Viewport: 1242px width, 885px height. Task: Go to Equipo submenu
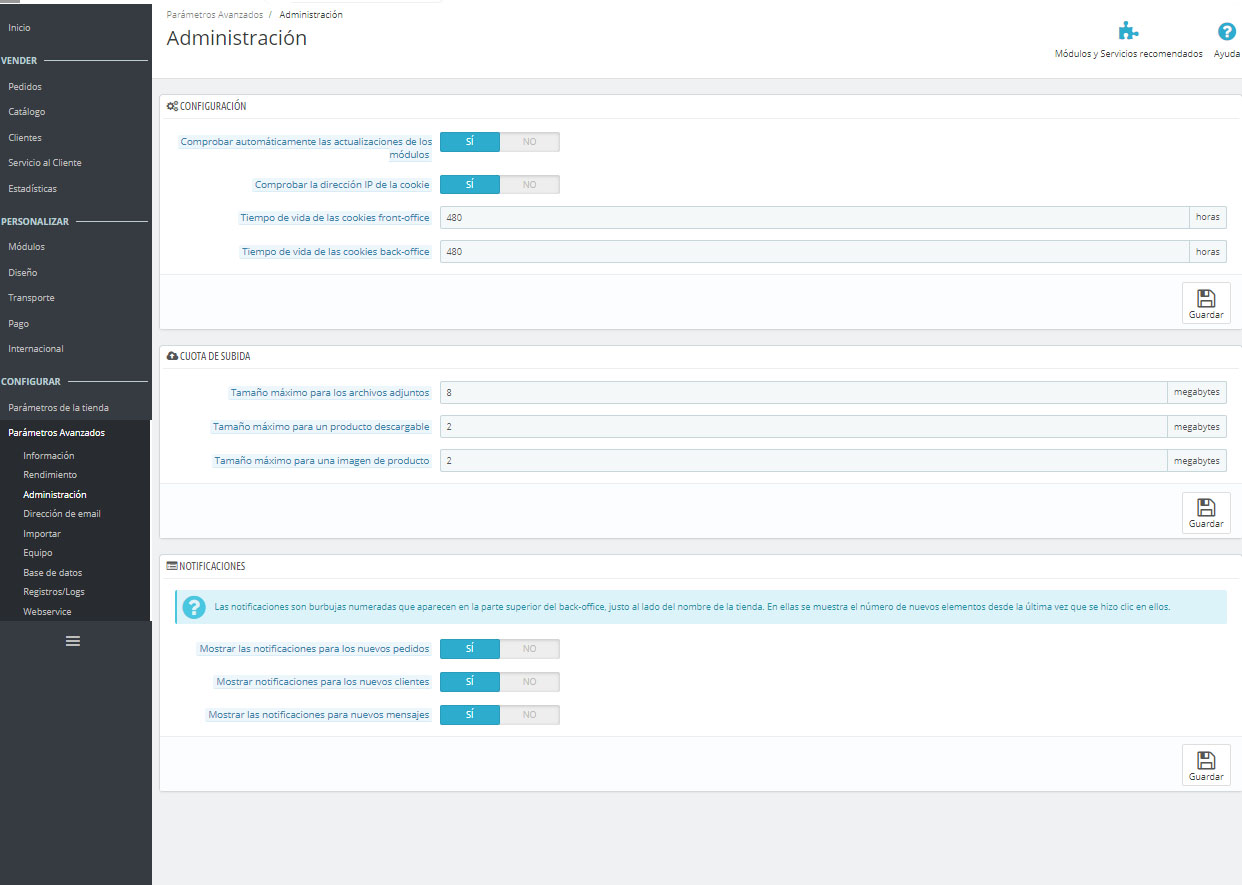click(x=38, y=553)
